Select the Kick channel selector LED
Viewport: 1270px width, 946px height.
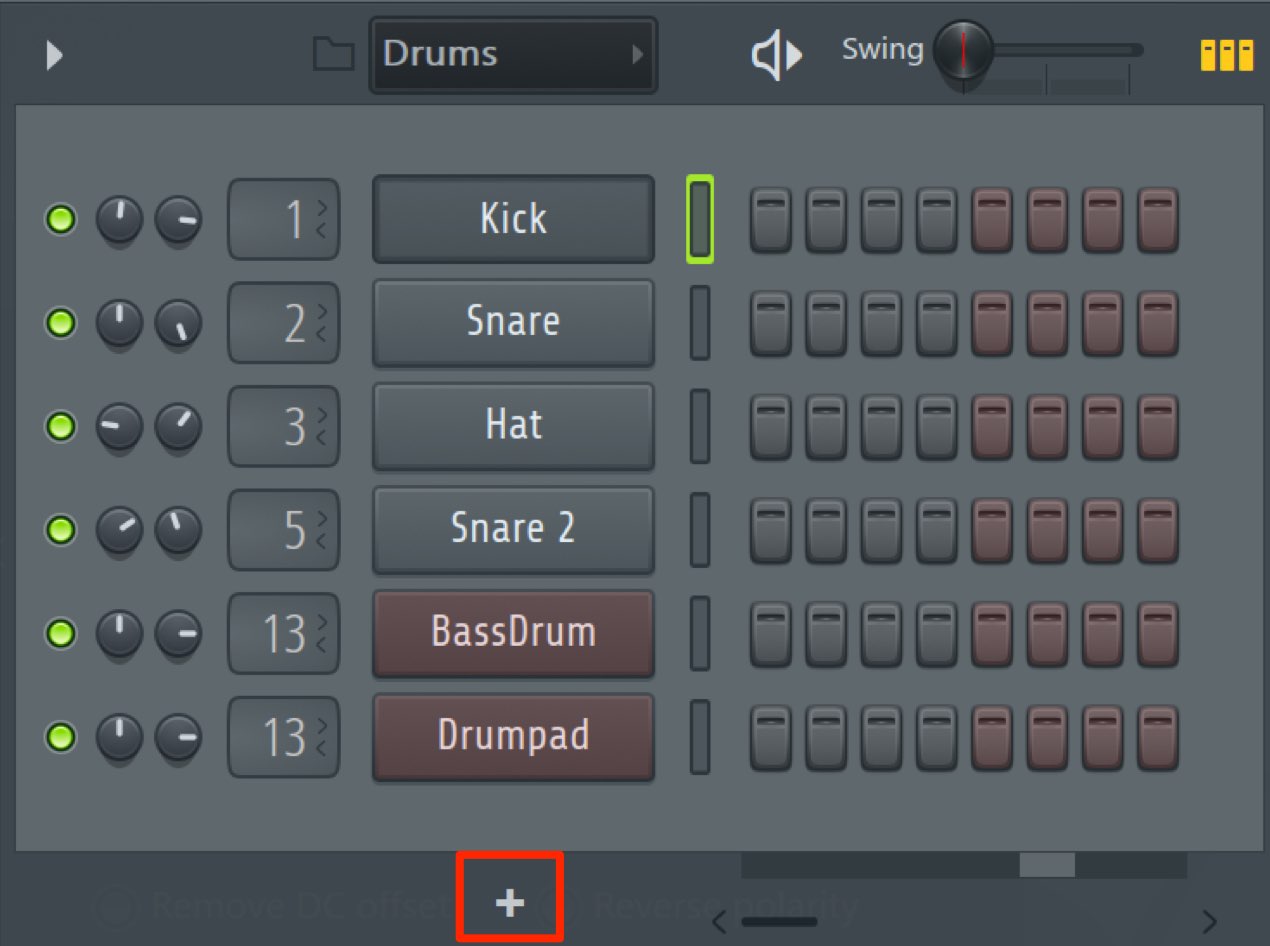pyautogui.click(x=700, y=219)
